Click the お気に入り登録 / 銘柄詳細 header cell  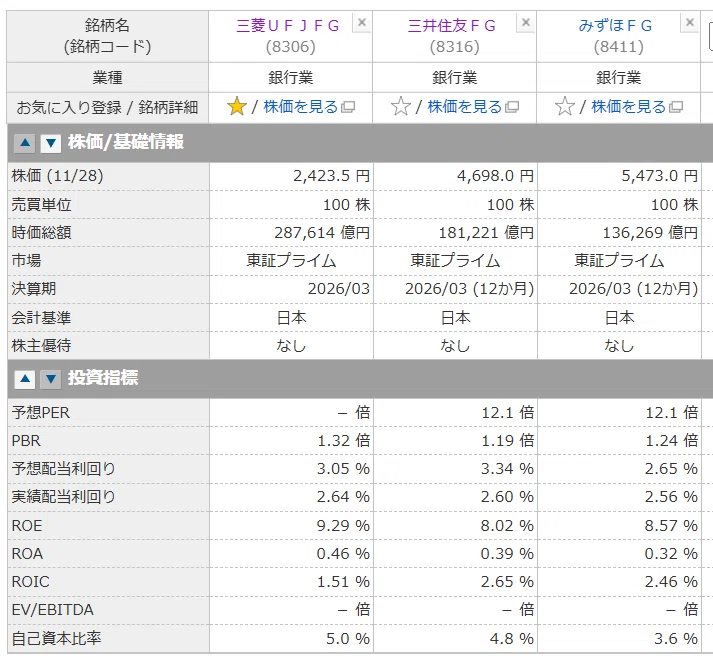coord(107,108)
